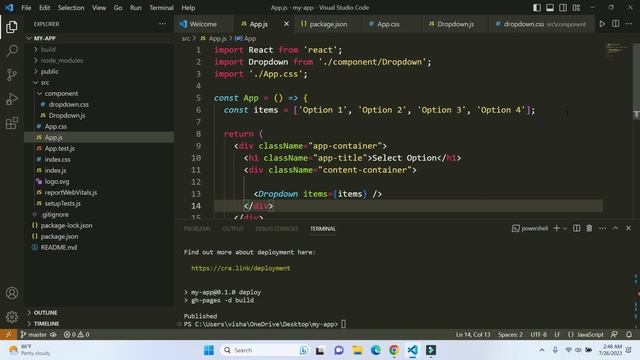Maximize the panel with the chevron up

tap(616, 228)
